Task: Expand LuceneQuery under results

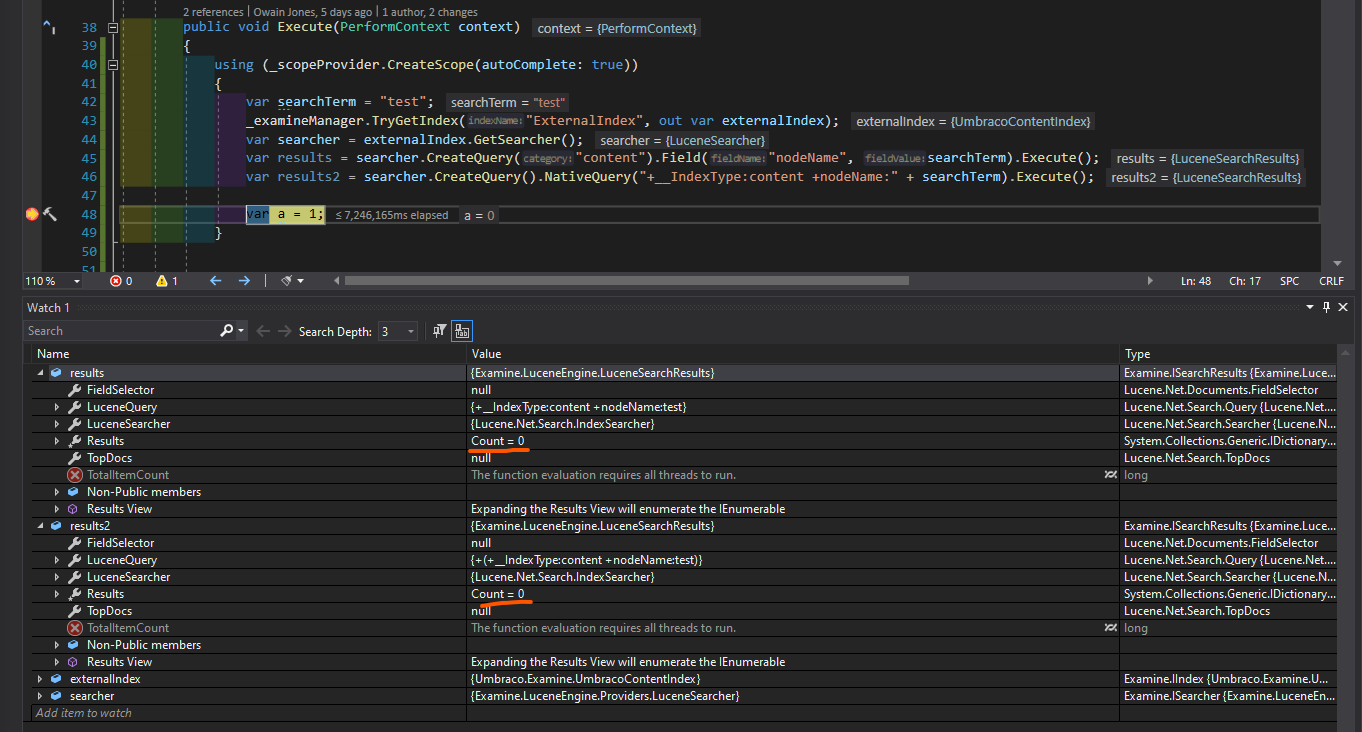Action: (x=57, y=407)
